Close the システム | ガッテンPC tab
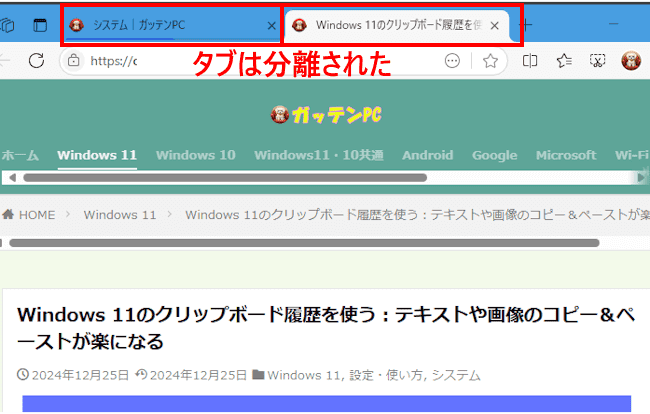The image size is (650, 414). tap(272, 26)
